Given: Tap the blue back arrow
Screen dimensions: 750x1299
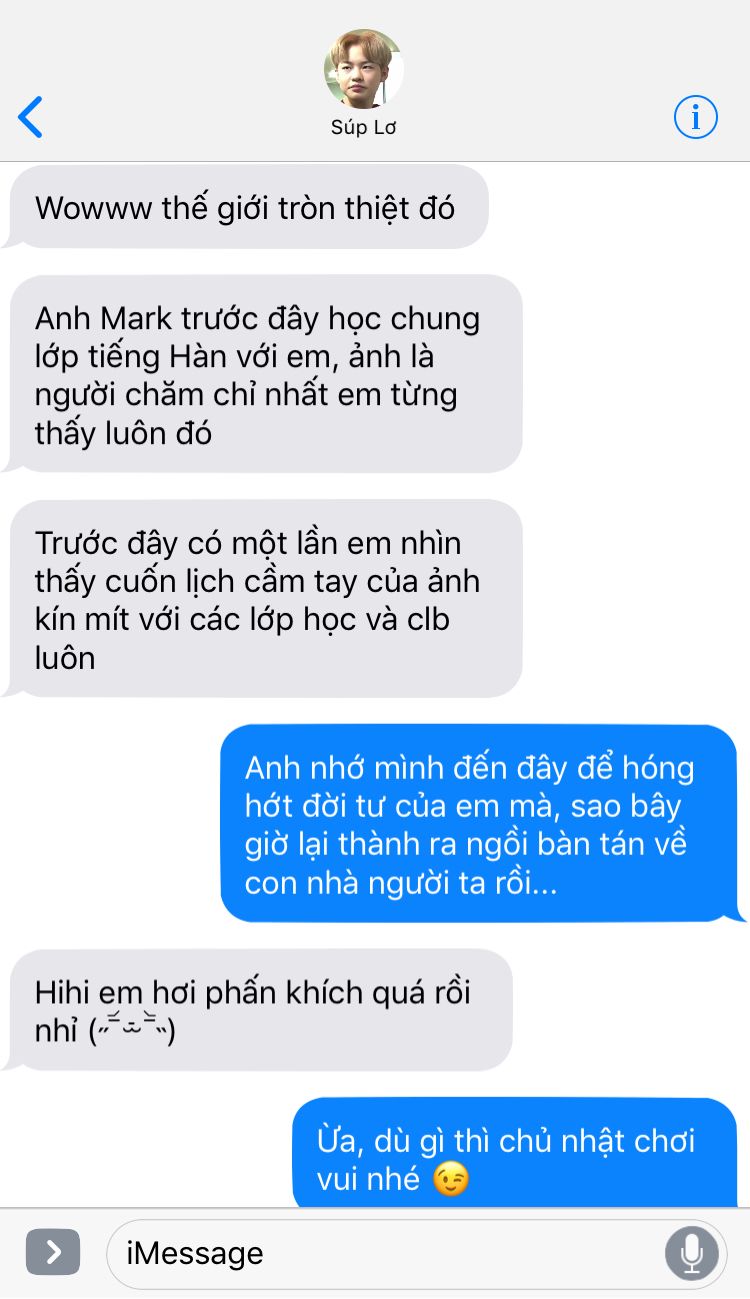Looking at the screenshot, I should coord(31,118).
